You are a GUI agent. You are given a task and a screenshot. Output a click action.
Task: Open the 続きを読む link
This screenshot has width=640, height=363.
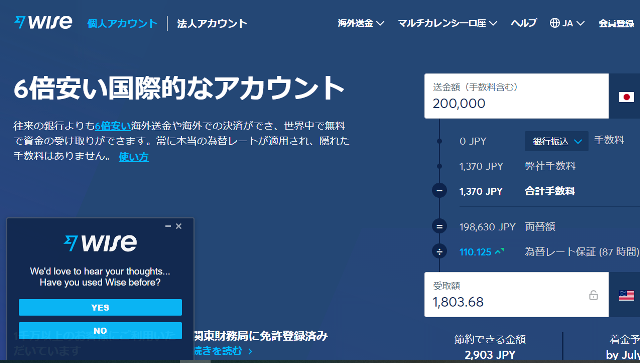pyautogui.click(x=223, y=351)
